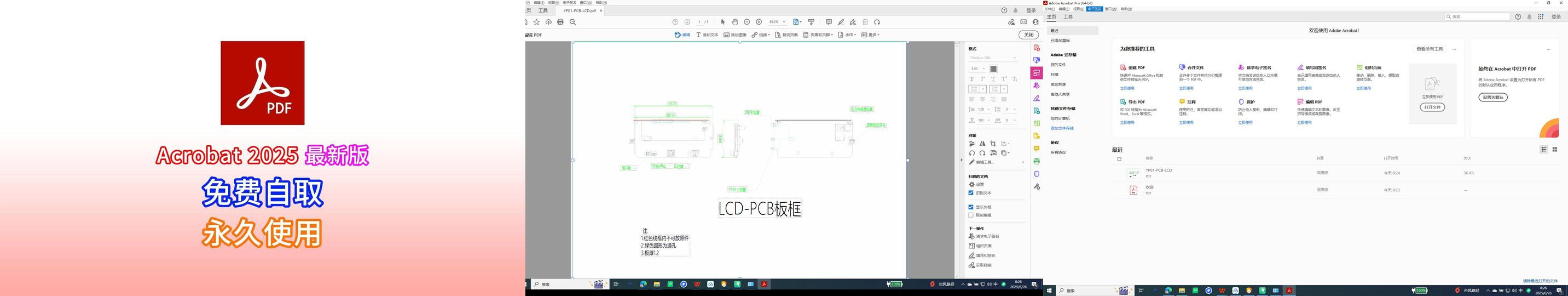Switch to the 工具 tab in the home window
1568x296 pixels.
1068,17
